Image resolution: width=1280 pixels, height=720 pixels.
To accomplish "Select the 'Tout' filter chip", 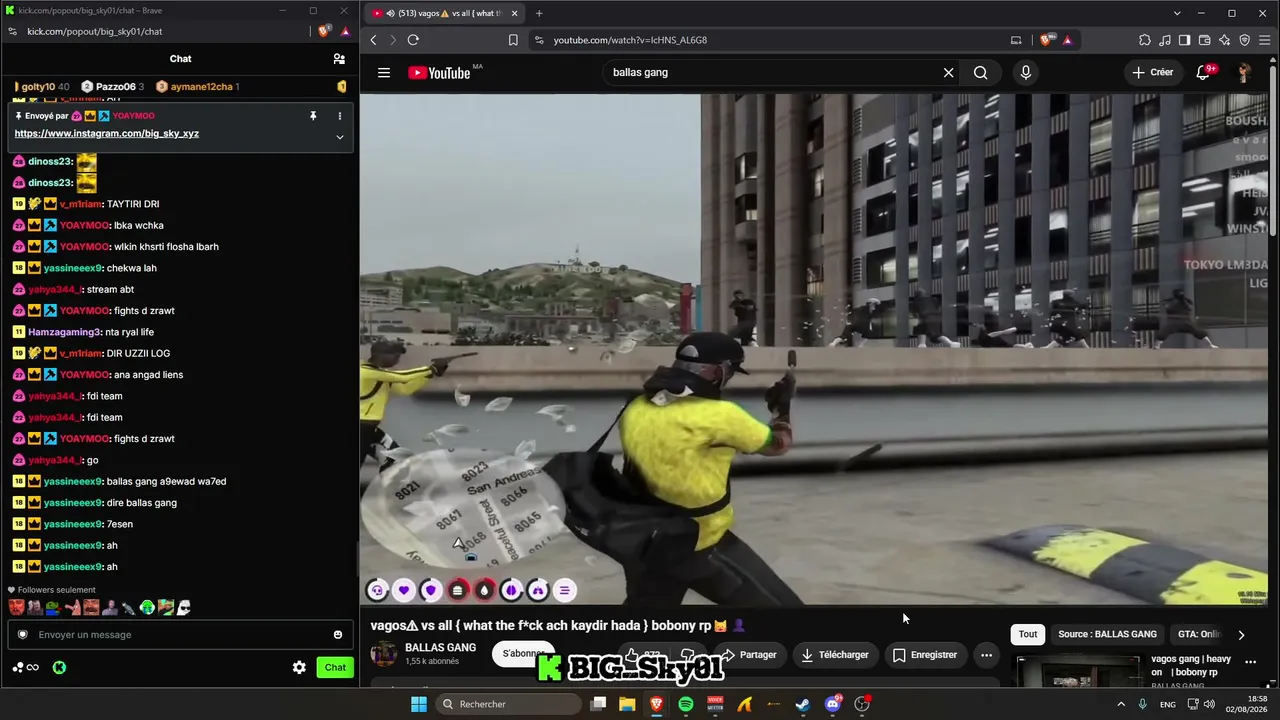I will click(x=1028, y=634).
